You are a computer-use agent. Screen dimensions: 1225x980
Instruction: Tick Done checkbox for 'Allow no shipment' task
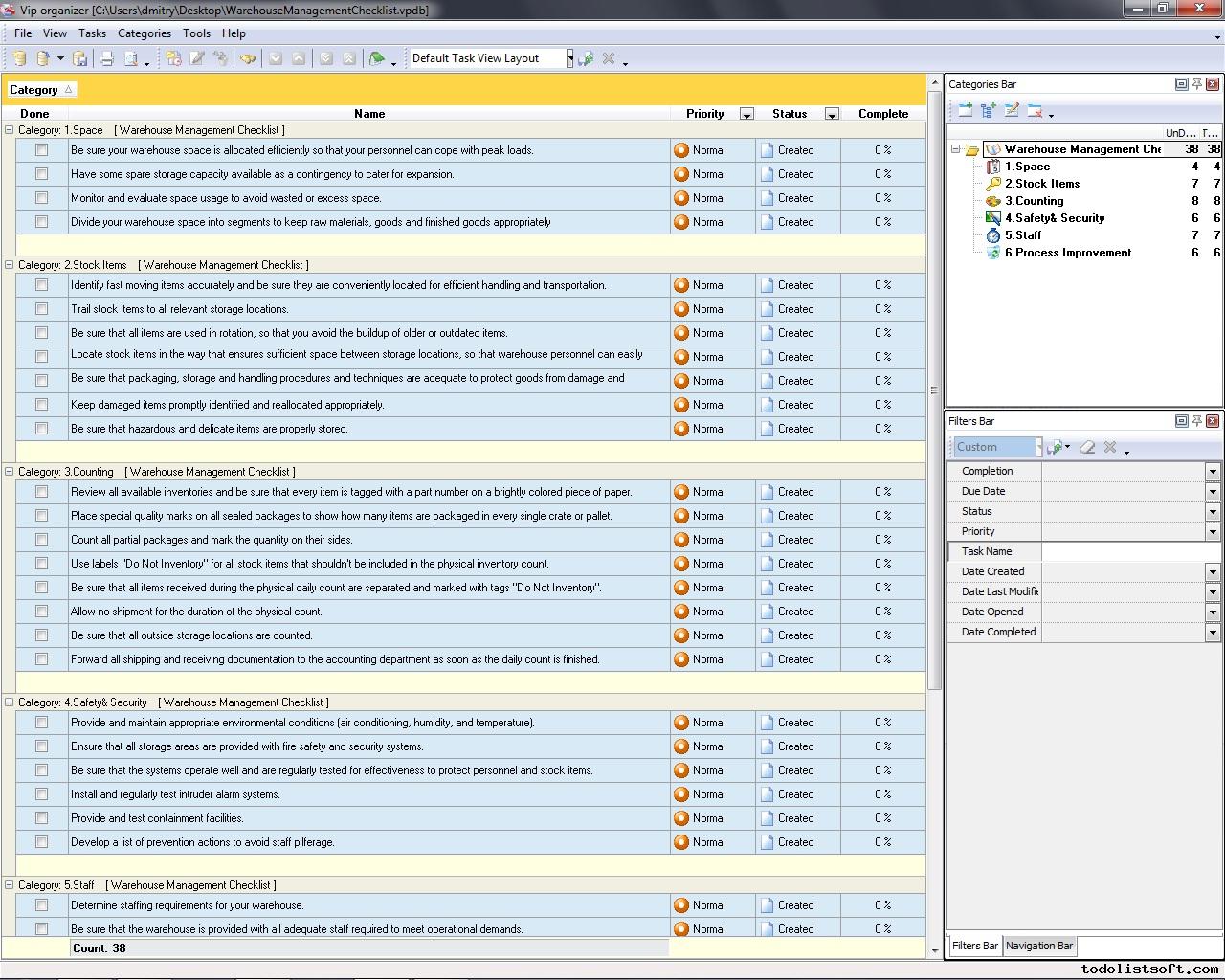(x=41, y=612)
